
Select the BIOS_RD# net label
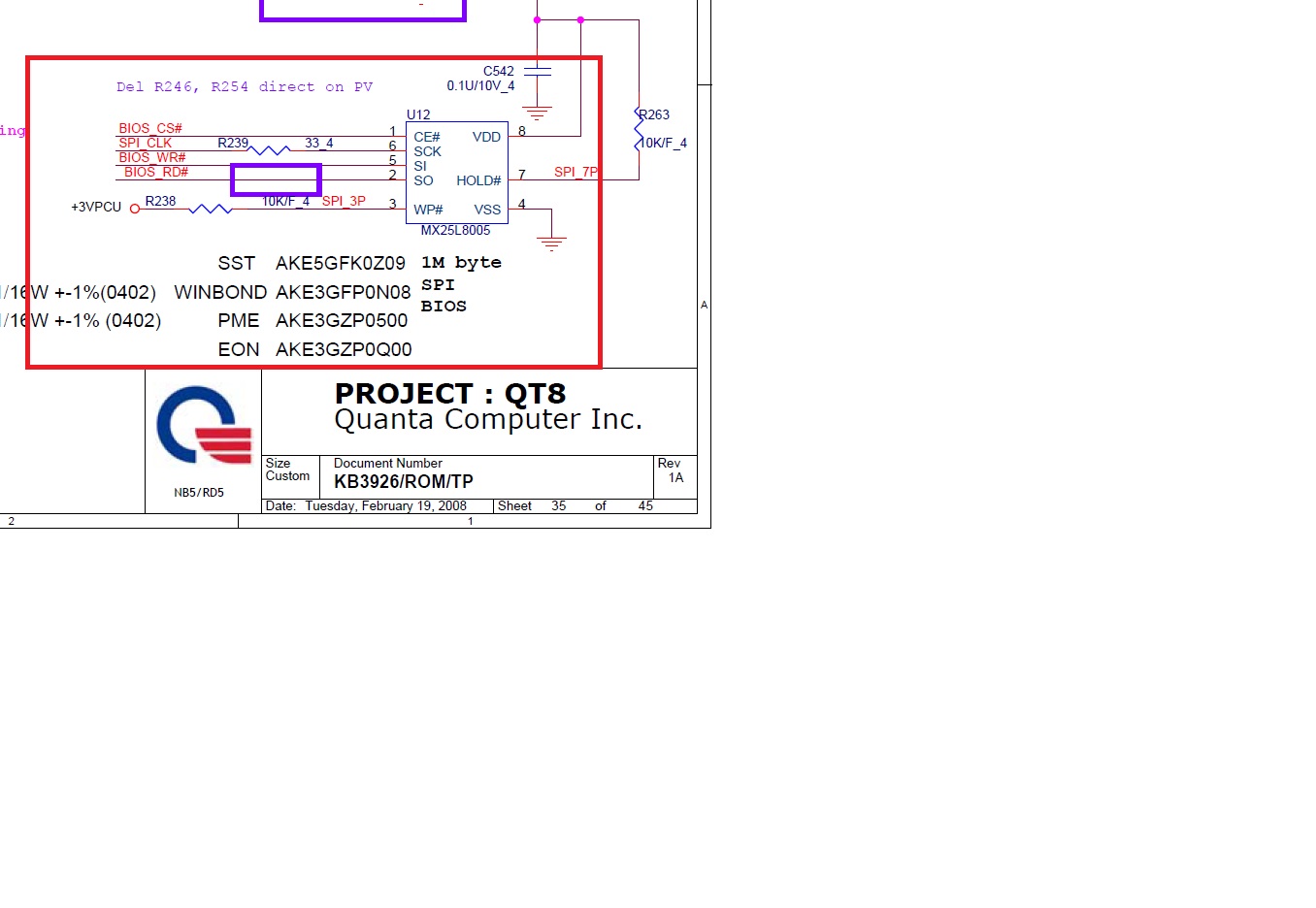pos(156,172)
